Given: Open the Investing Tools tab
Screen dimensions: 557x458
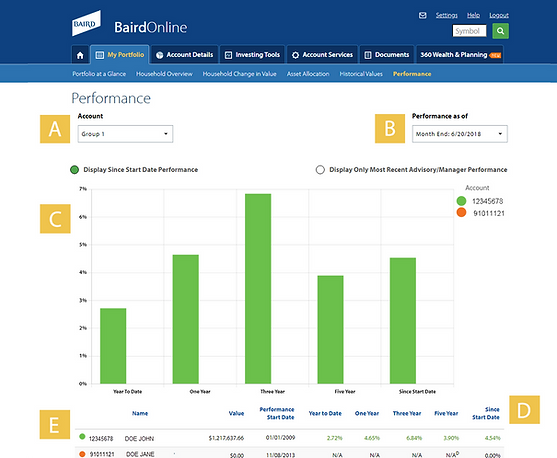Looking at the screenshot, I should point(252,55).
